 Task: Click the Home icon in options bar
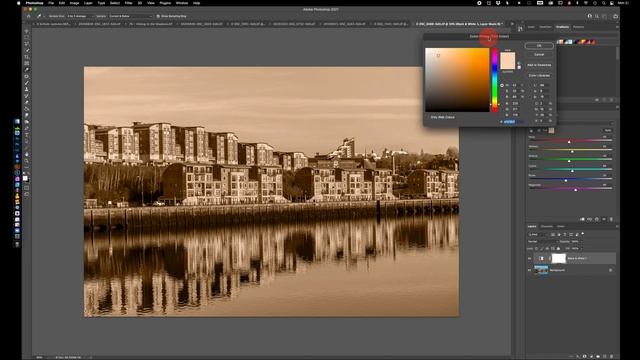pyautogui.click(x=29, y=16)
